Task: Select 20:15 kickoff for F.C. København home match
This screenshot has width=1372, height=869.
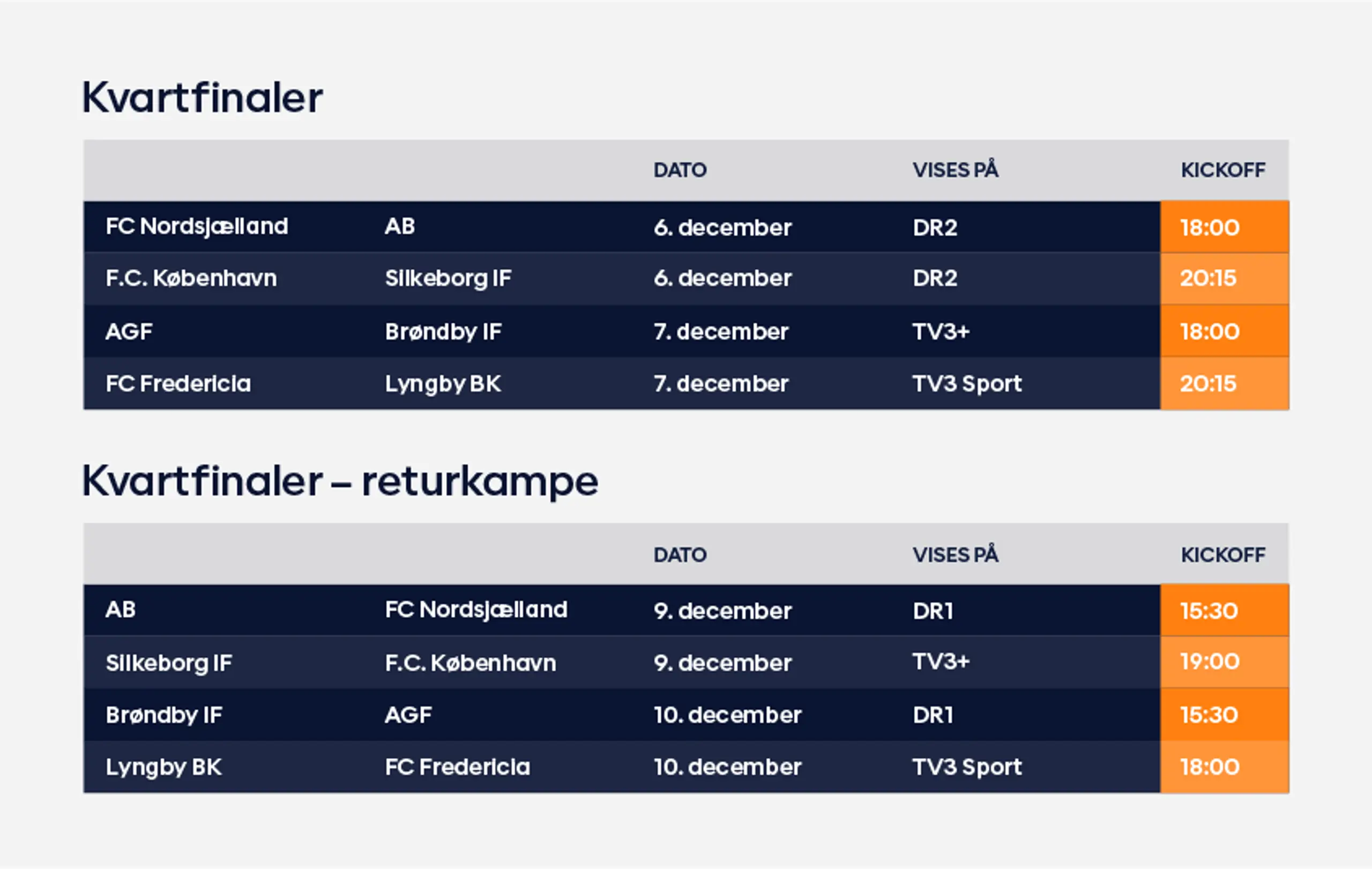Action: pos(1208,278)
